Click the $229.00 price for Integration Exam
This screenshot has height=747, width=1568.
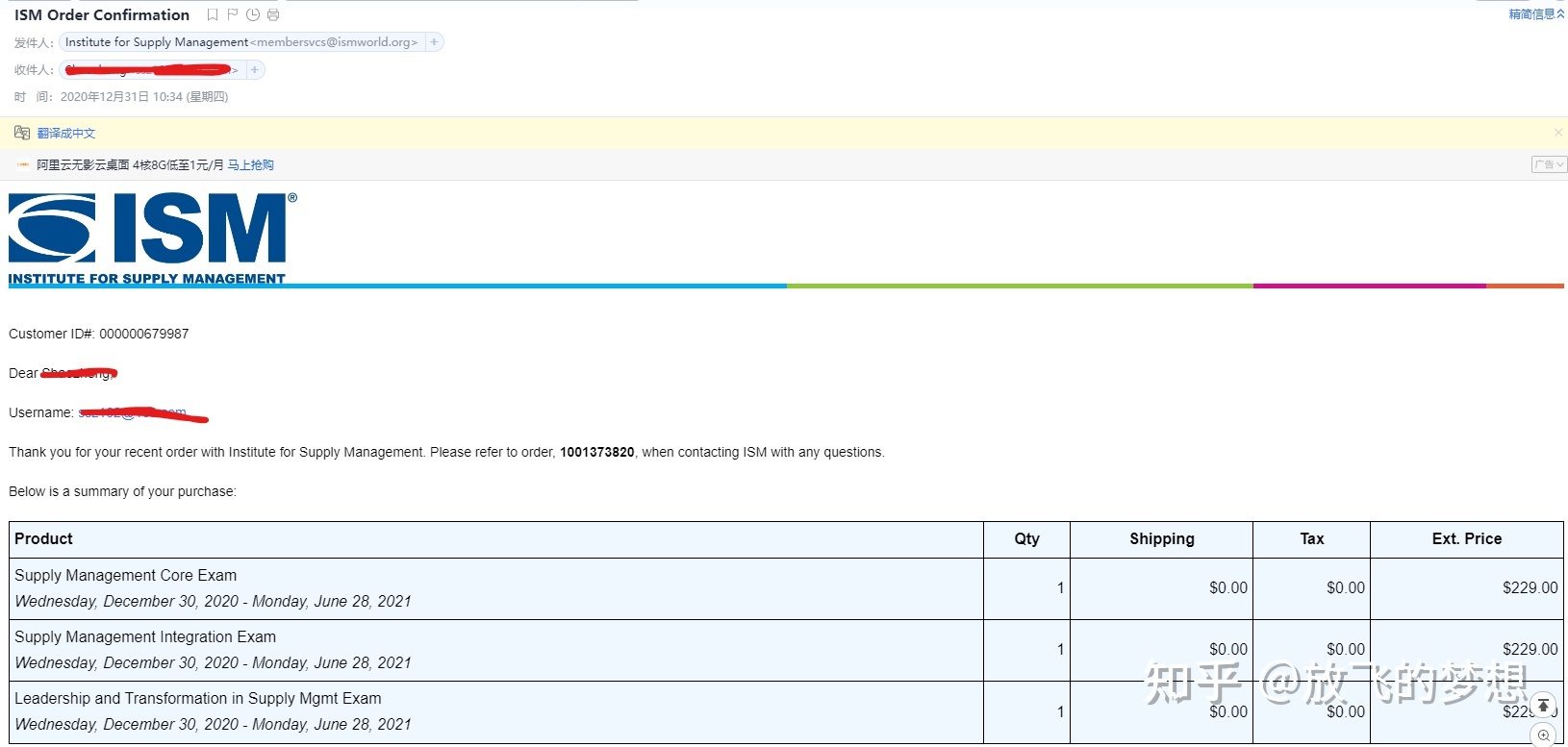1530,650
